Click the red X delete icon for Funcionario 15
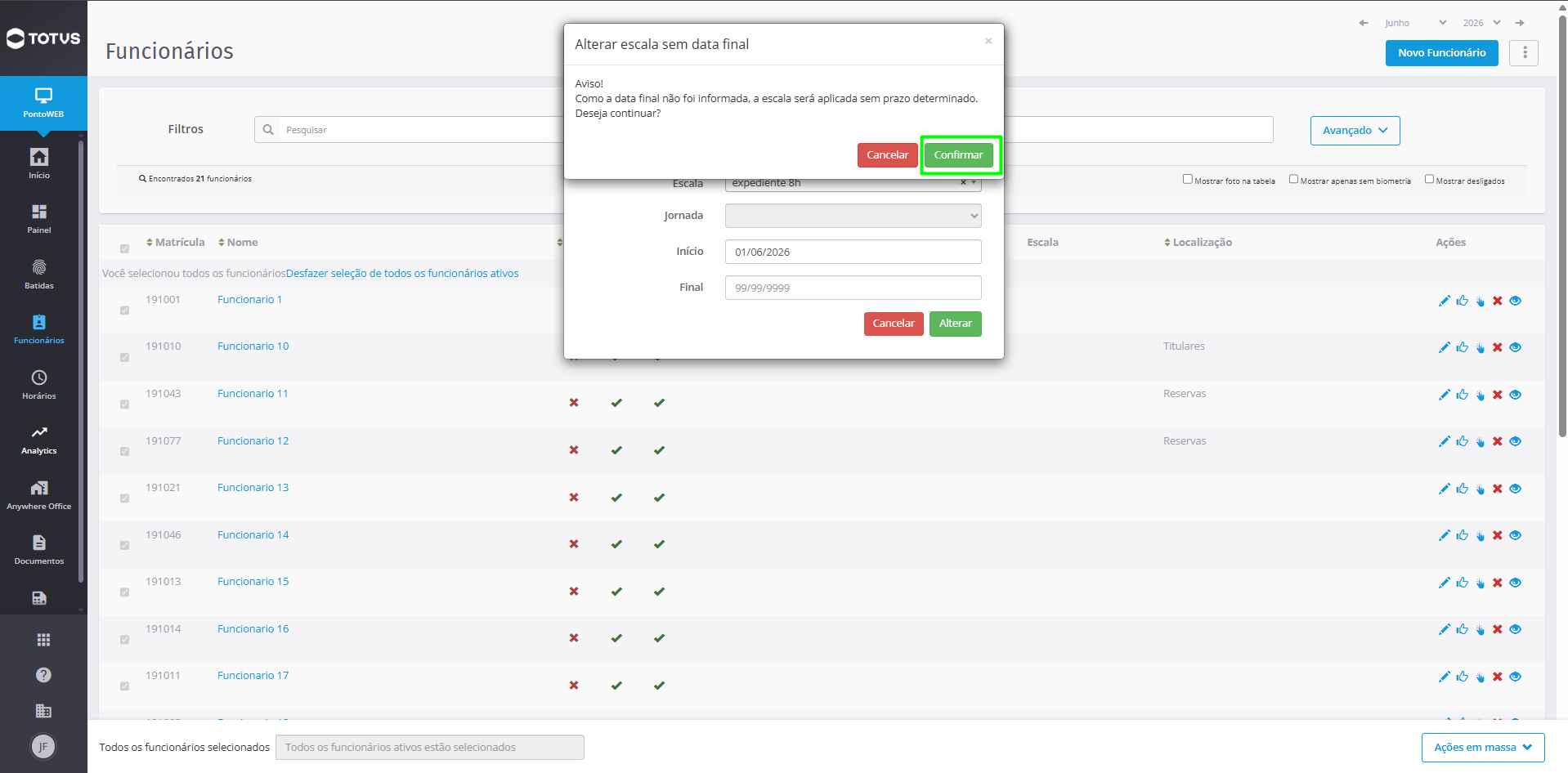1568x773 pixels. tap(1498, 583)
